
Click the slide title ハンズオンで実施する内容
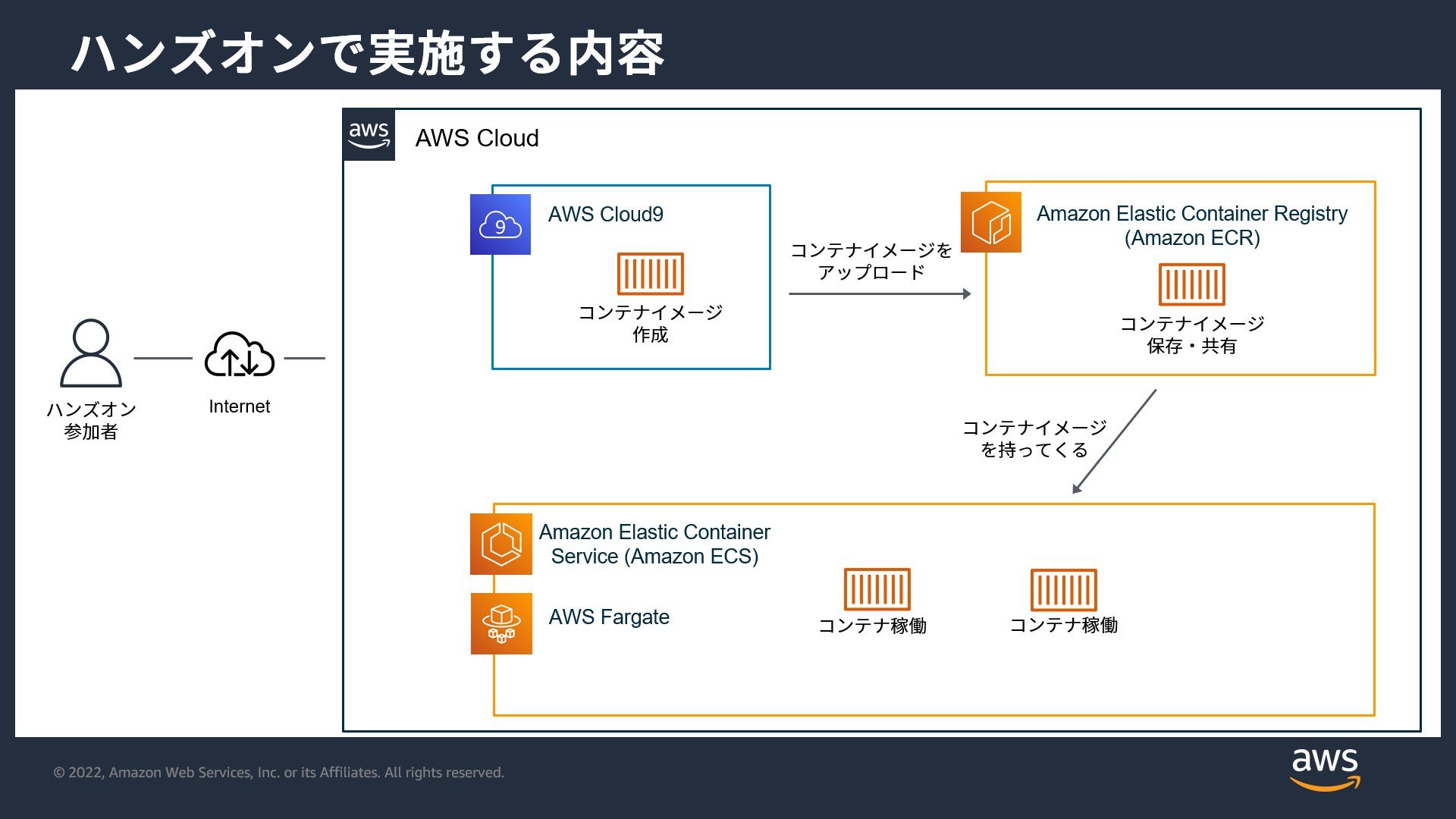tap(368, 52)
